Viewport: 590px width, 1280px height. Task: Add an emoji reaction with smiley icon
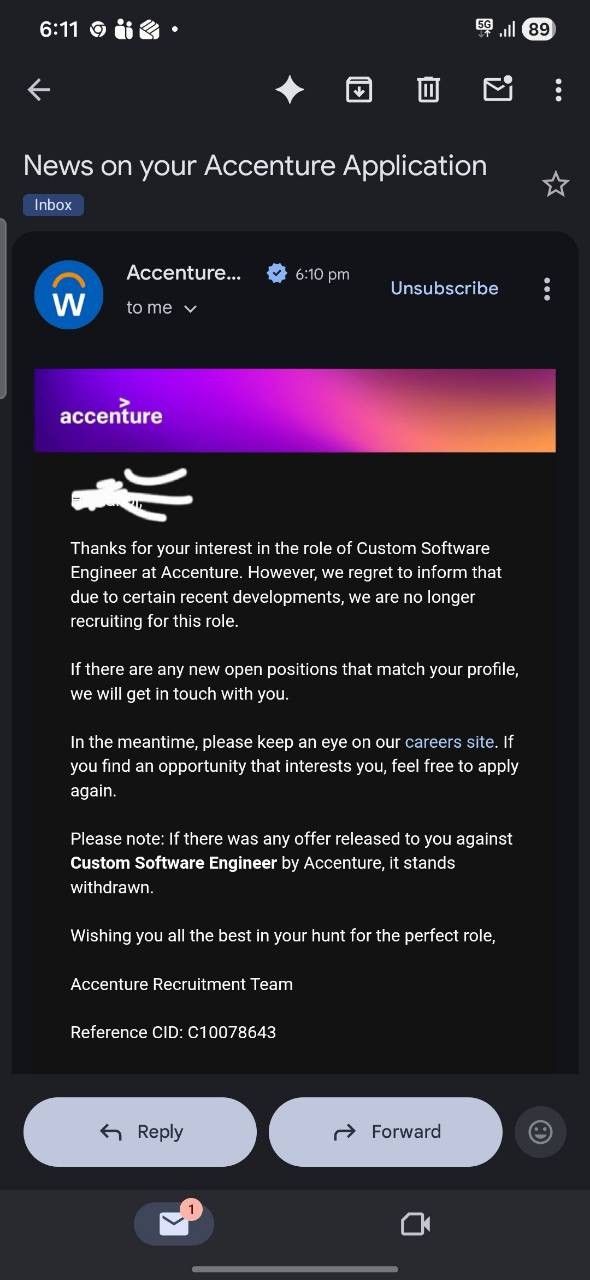(x=540, y=1132)
